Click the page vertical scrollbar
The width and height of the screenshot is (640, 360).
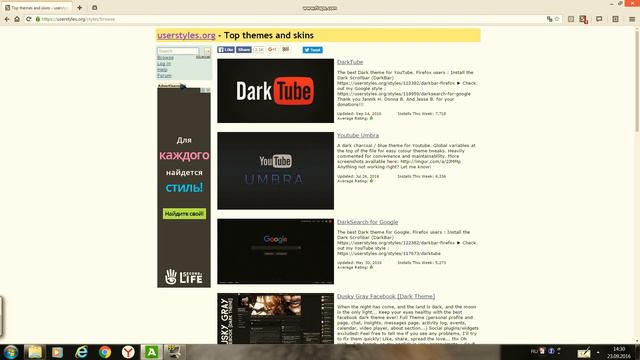coord(637,82)
